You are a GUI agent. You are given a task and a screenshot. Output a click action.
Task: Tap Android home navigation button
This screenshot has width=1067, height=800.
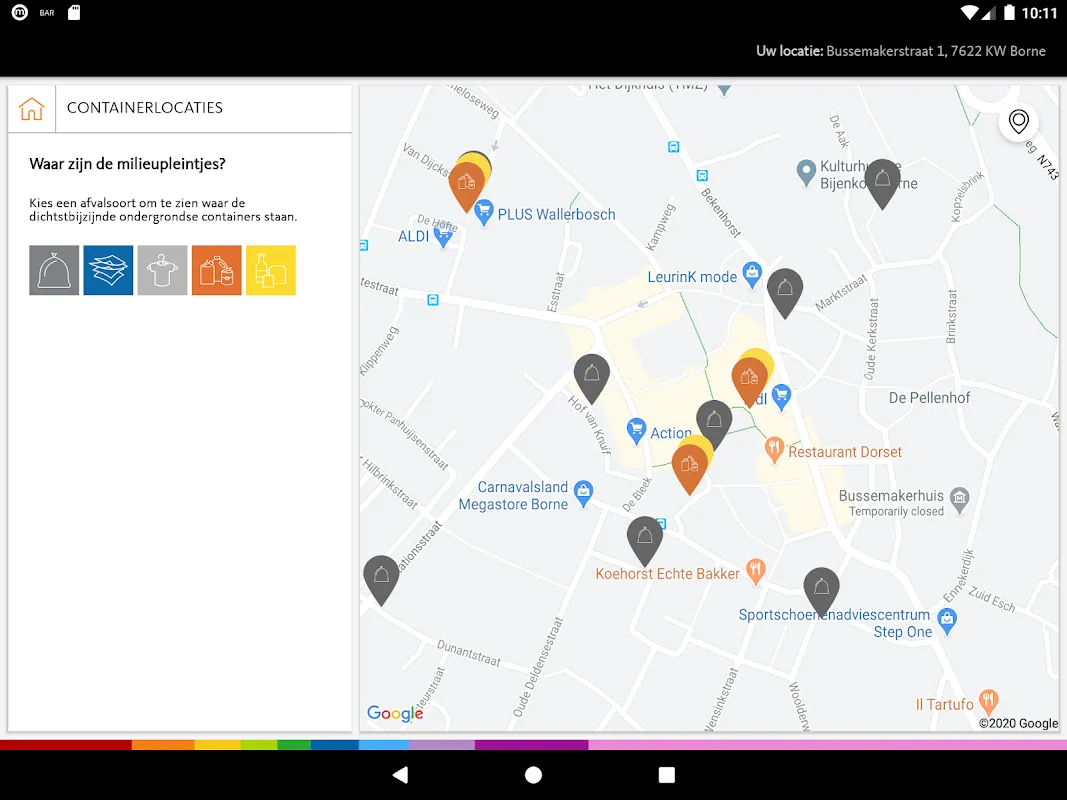click(x=534, y=775)
